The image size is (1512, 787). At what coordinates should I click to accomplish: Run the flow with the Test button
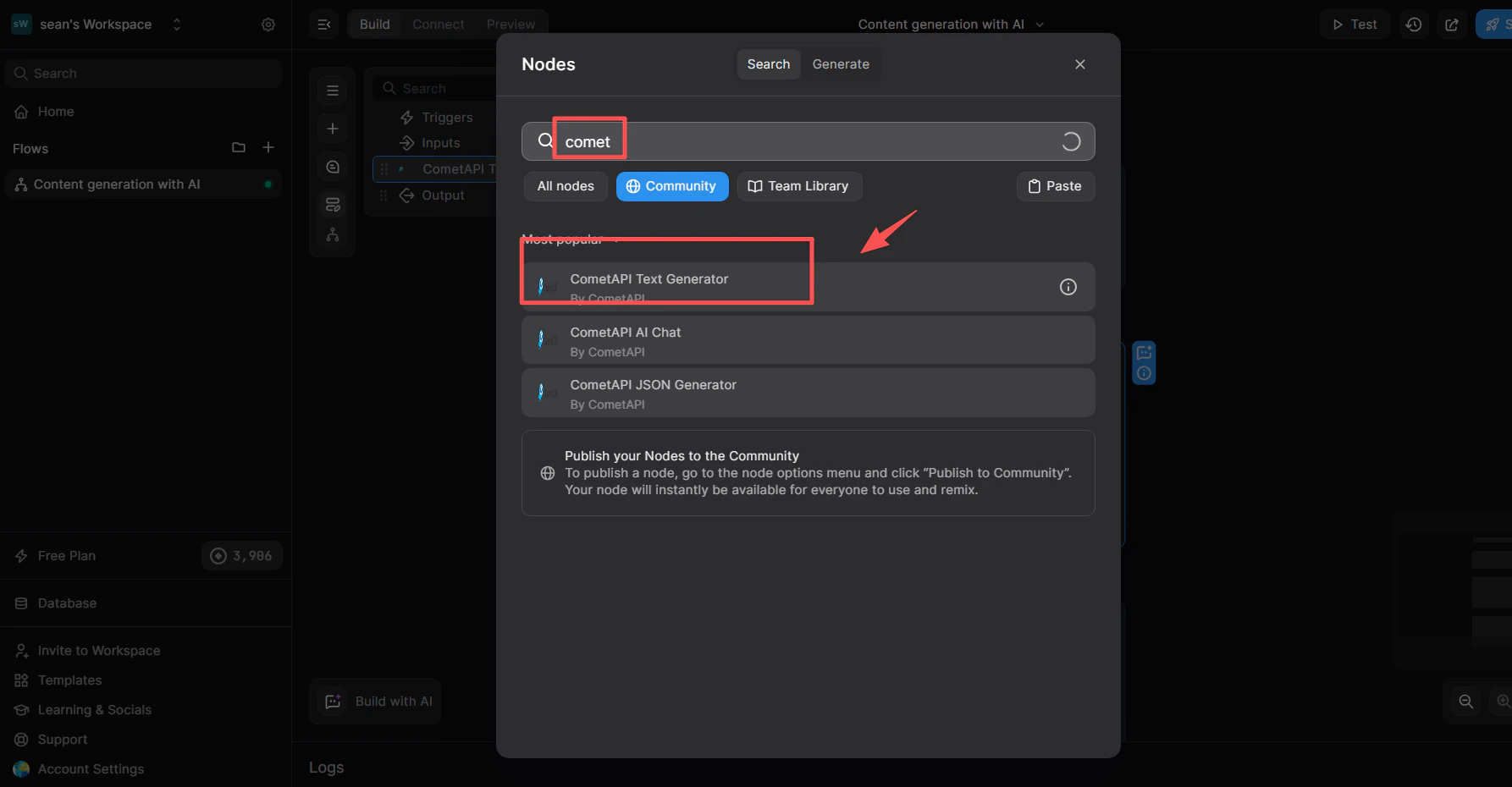coord(1355,24)
